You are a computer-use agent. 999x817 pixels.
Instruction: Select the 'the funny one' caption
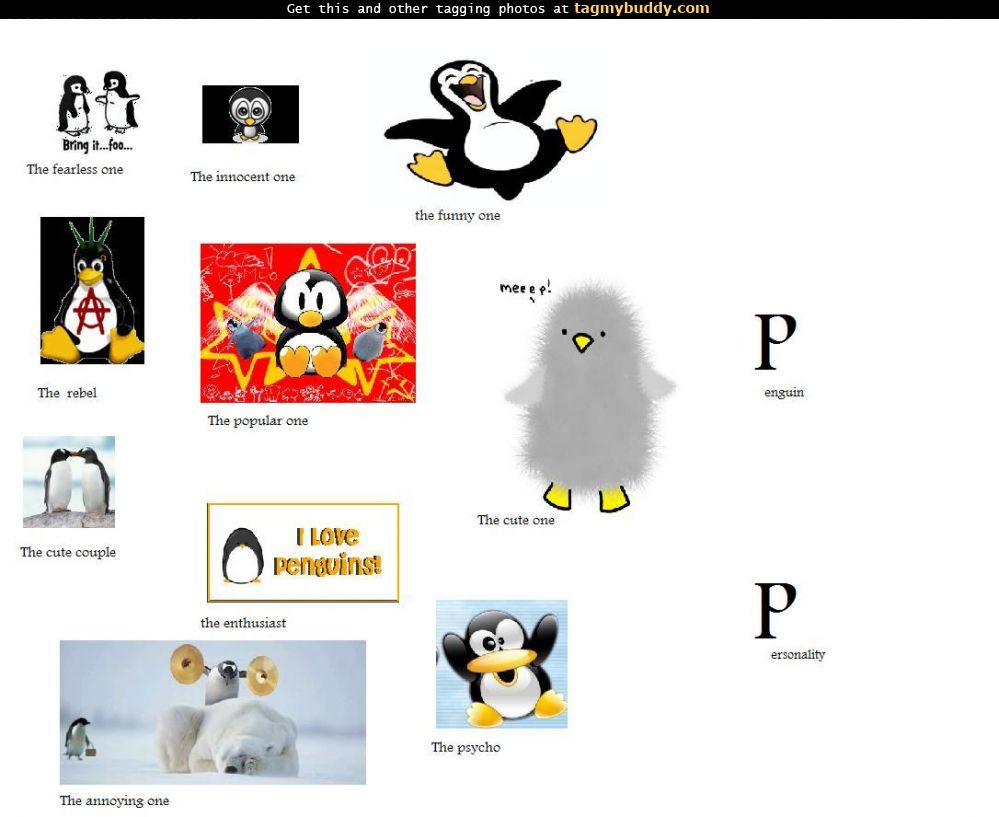[x=457, y=215]
